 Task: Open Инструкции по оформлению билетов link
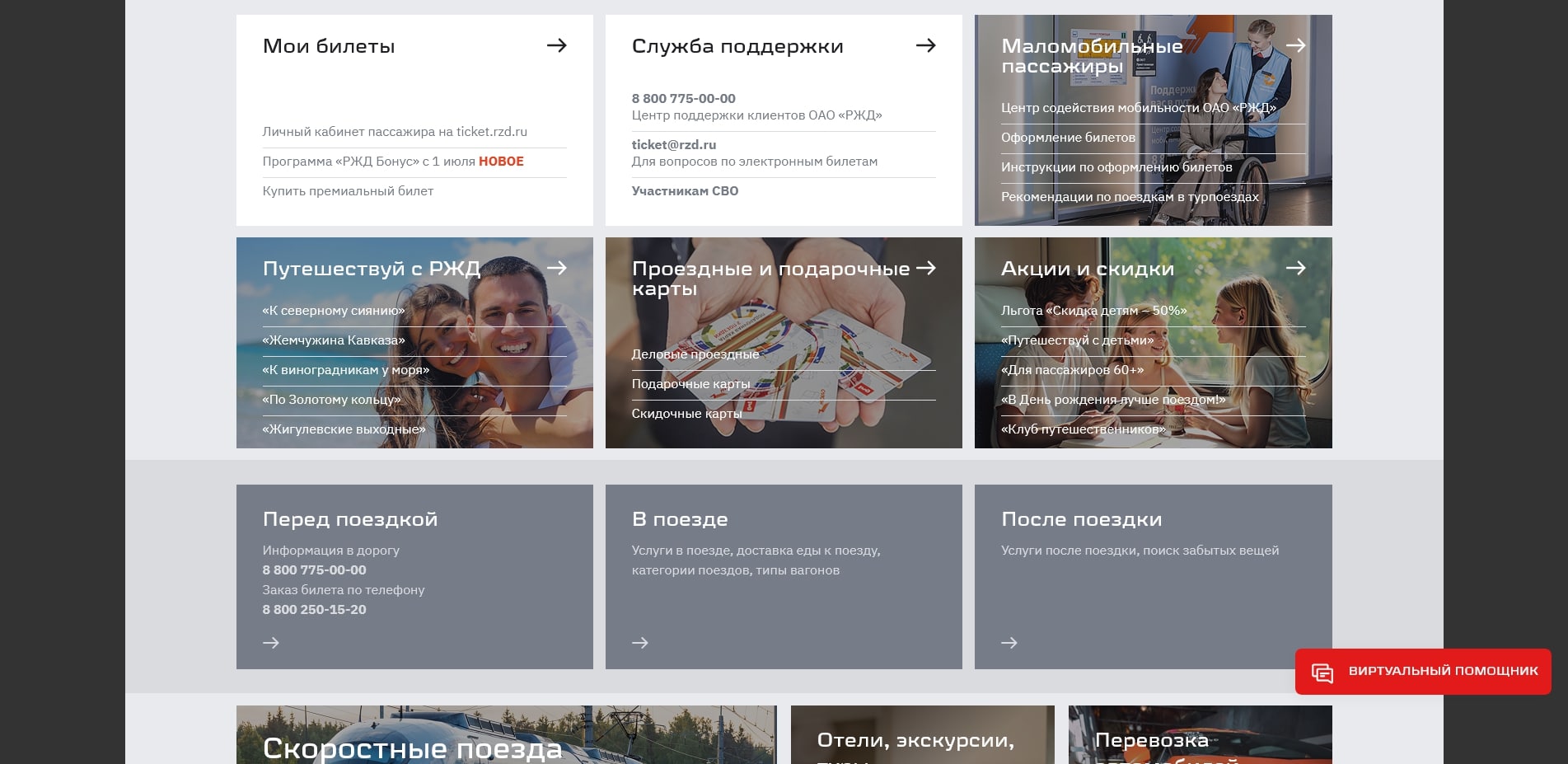click(x=1116, y=167)
